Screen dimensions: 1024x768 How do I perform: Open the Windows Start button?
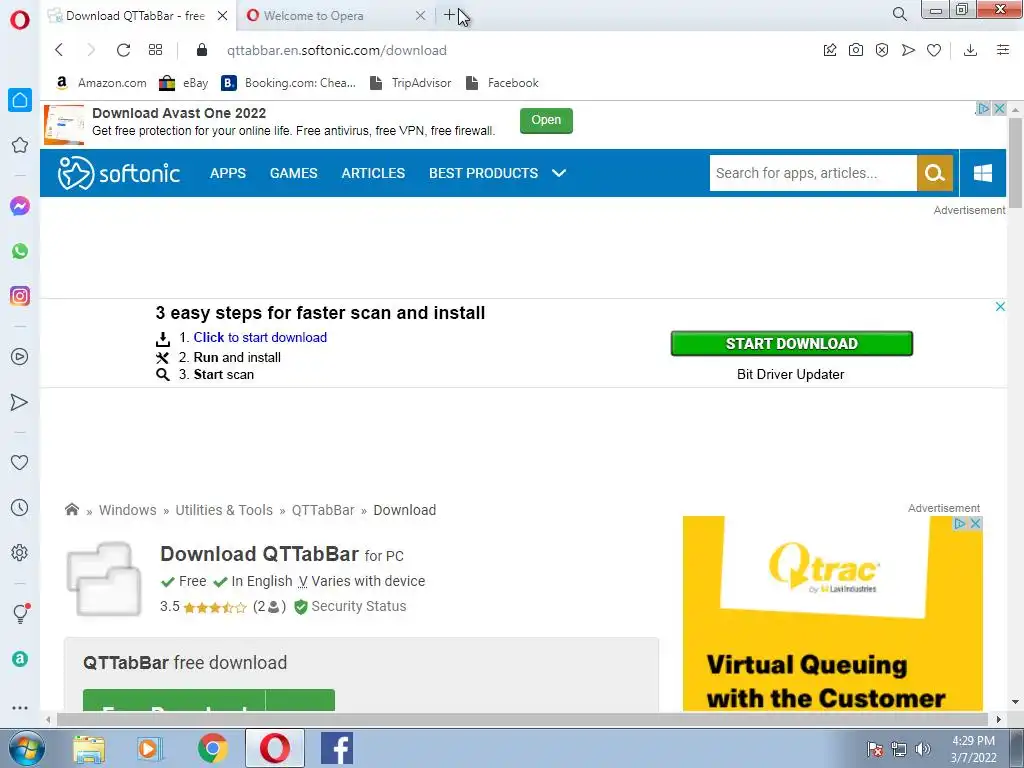[x=27, y=748]
